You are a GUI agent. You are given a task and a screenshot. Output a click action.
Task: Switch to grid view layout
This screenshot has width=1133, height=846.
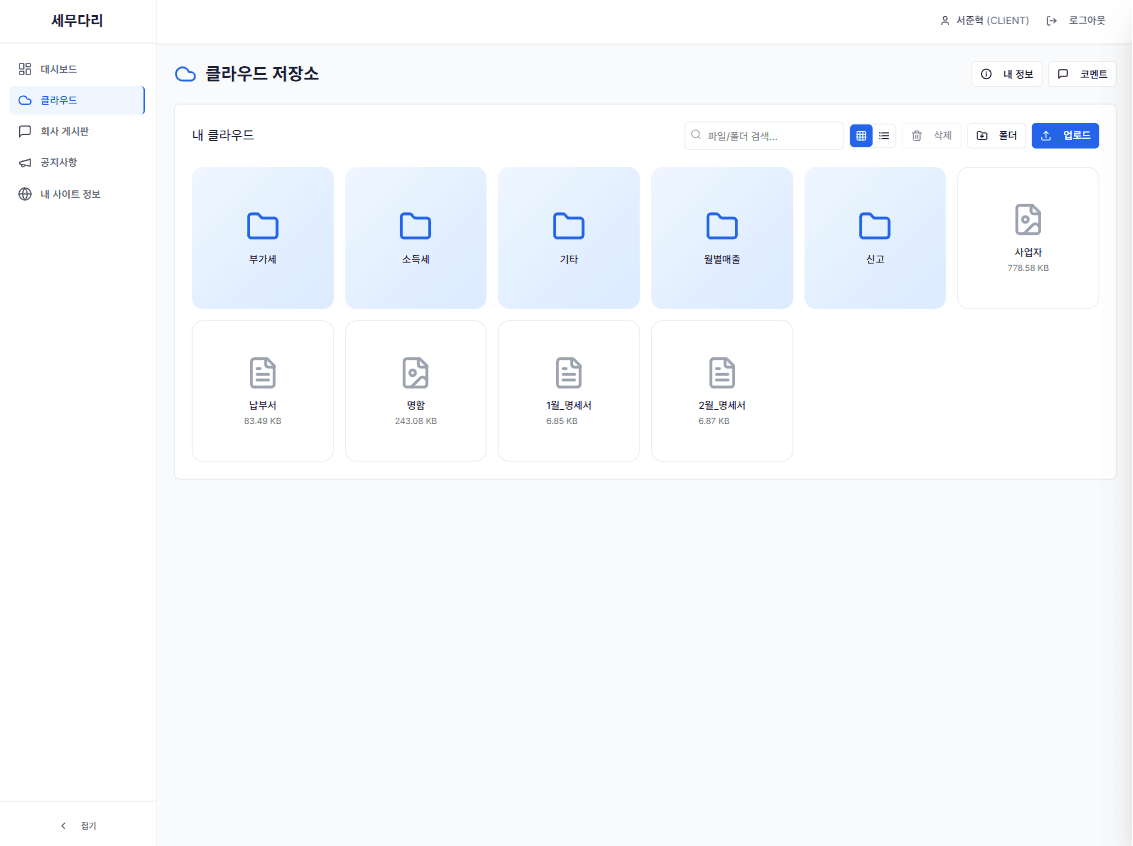[x=861, y=135]
